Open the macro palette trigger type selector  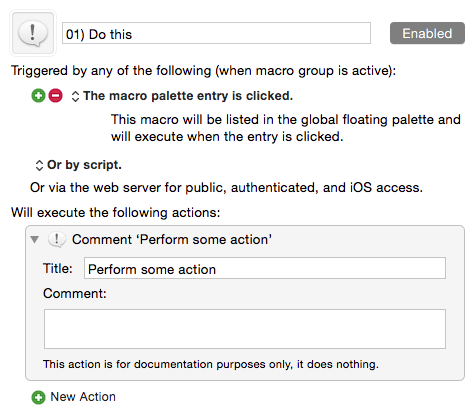[75, 96]
